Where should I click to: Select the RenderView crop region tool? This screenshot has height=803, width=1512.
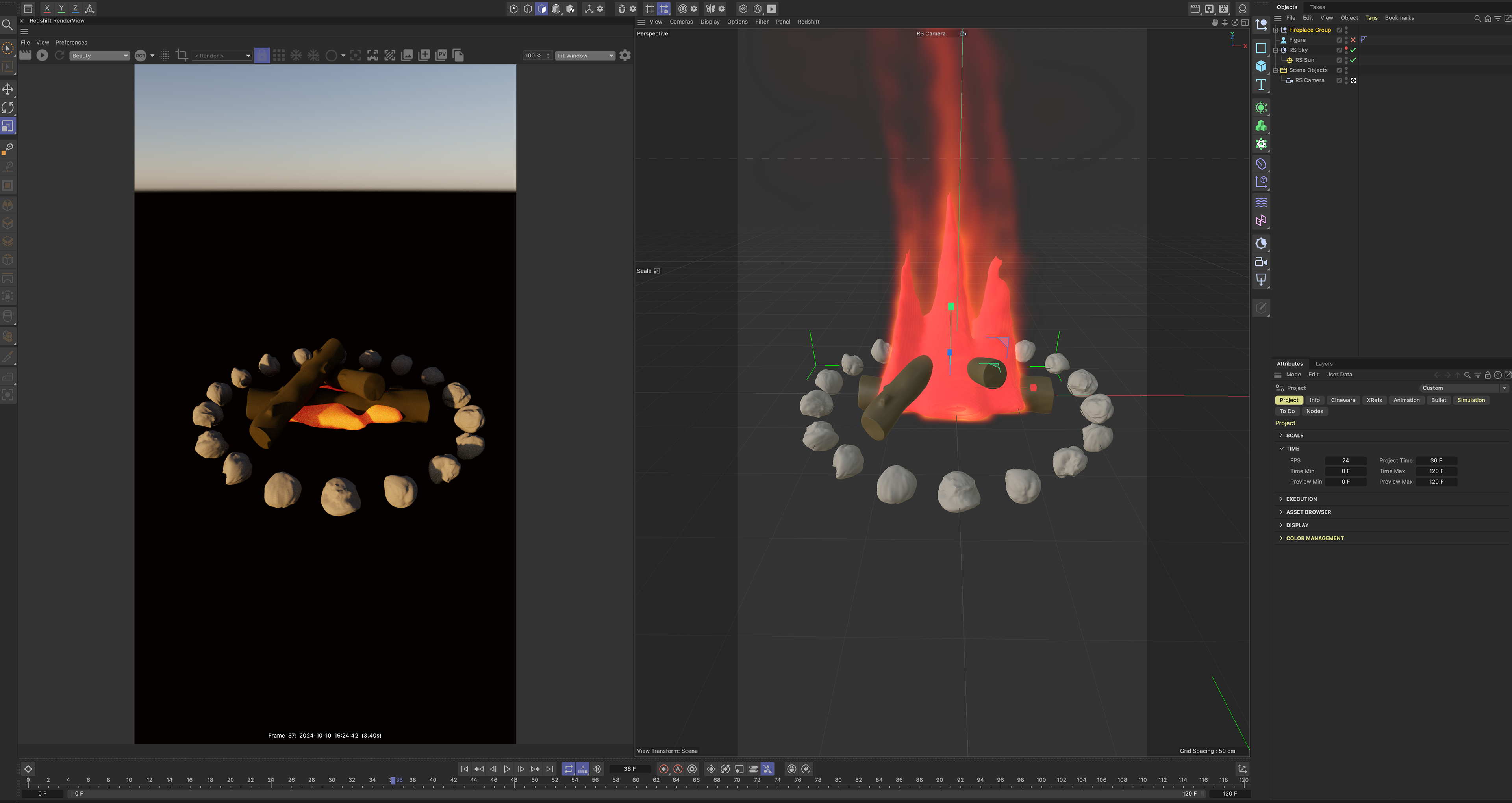coord(182,55)
